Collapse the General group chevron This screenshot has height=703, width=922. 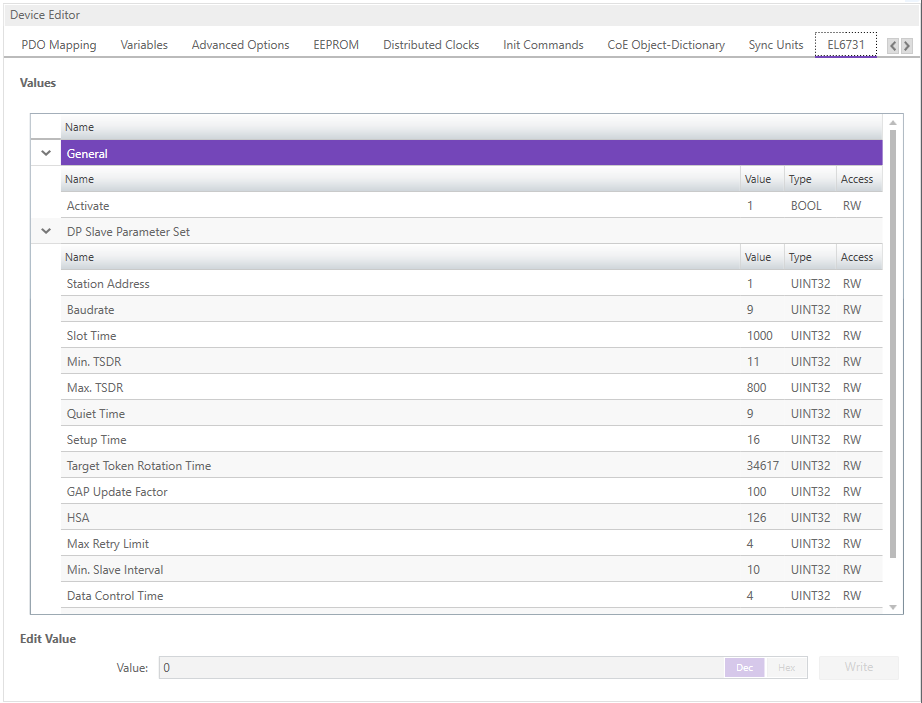(x=45, y=154)
